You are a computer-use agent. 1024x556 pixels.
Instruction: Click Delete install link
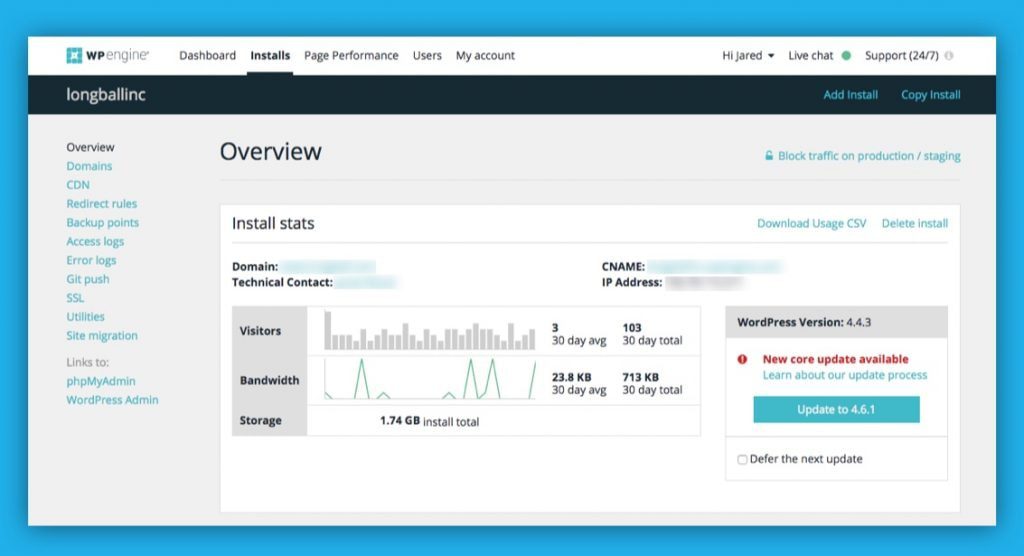point(915,223)
